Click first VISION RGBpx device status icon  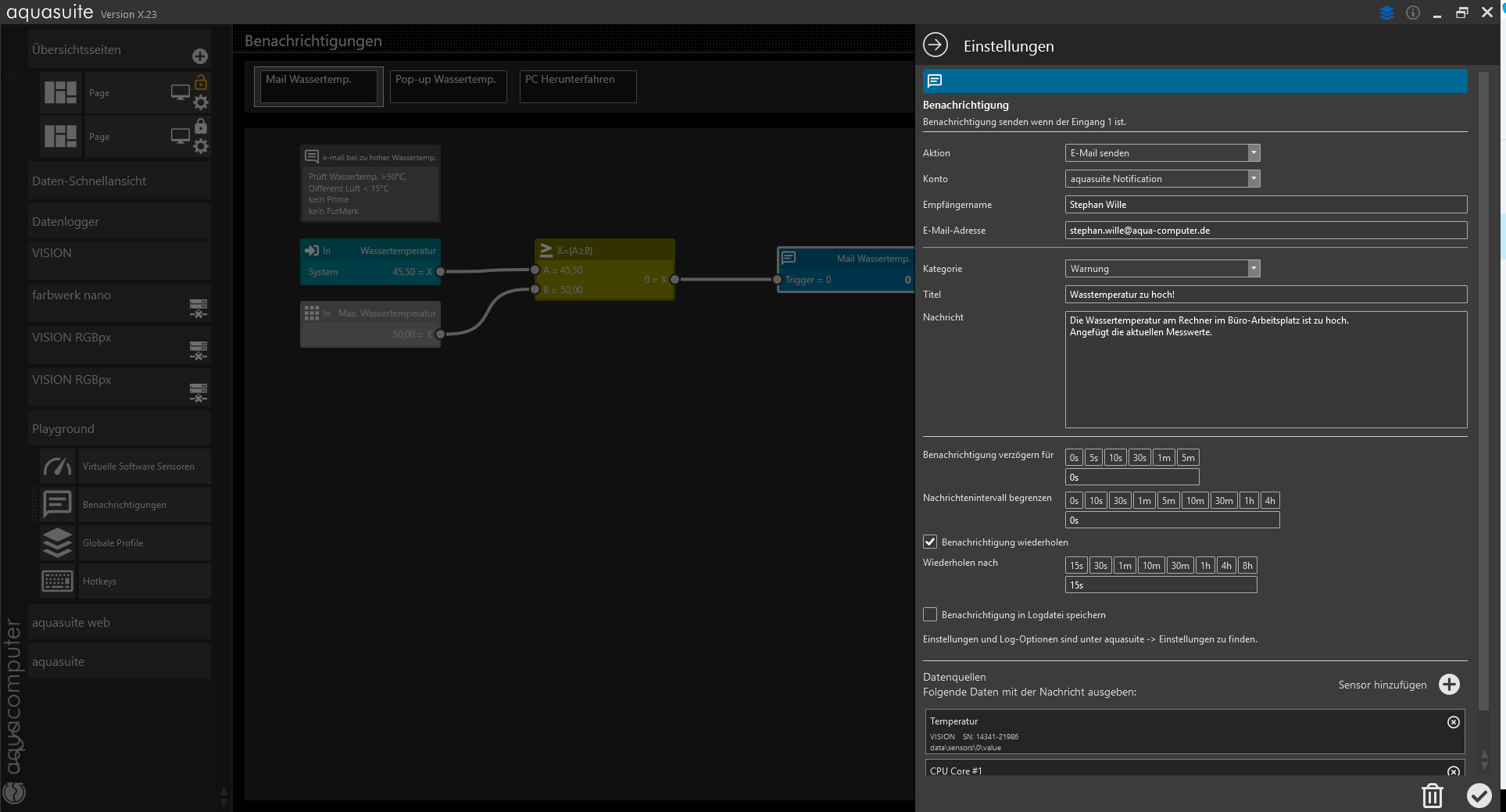tap(199, 350)
